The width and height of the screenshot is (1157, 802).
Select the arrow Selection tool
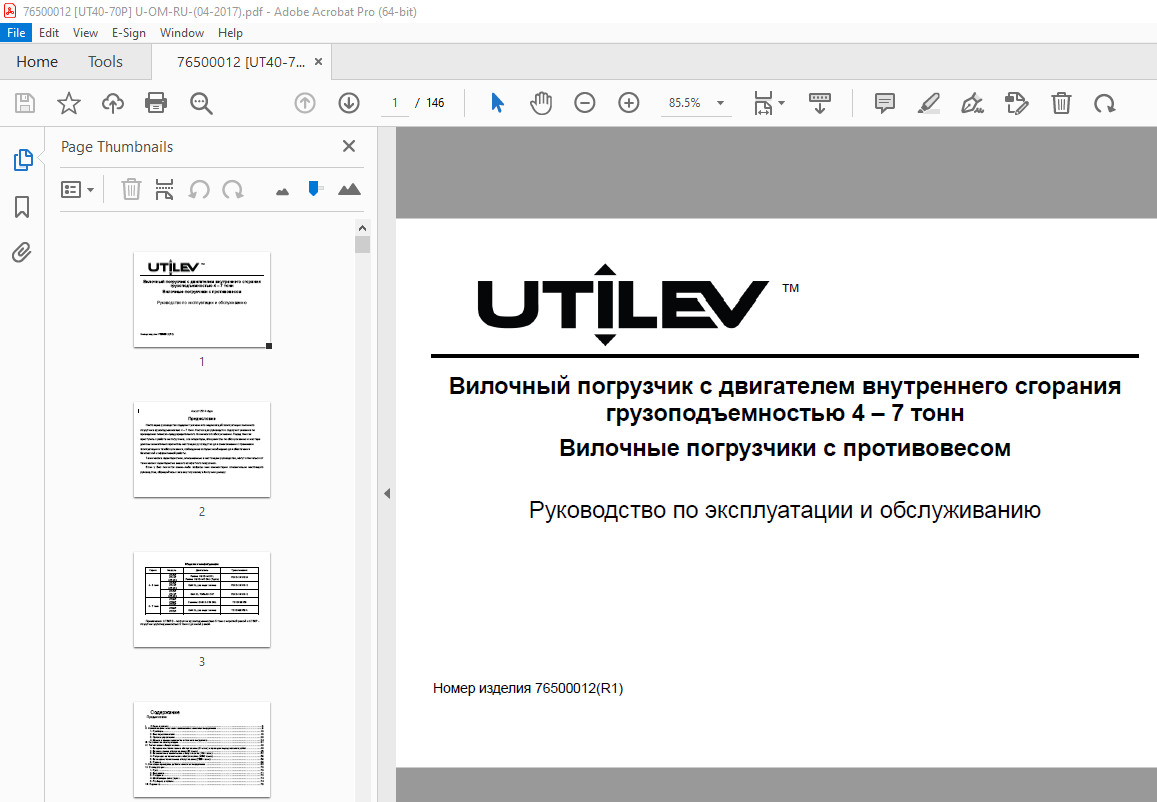(497, 103)
